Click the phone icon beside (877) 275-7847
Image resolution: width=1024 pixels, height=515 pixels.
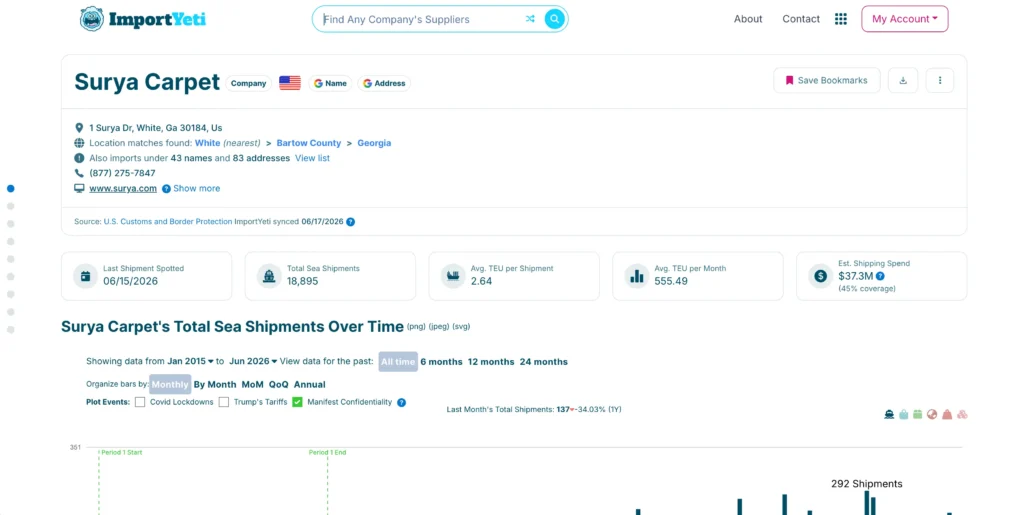[79, 173]
